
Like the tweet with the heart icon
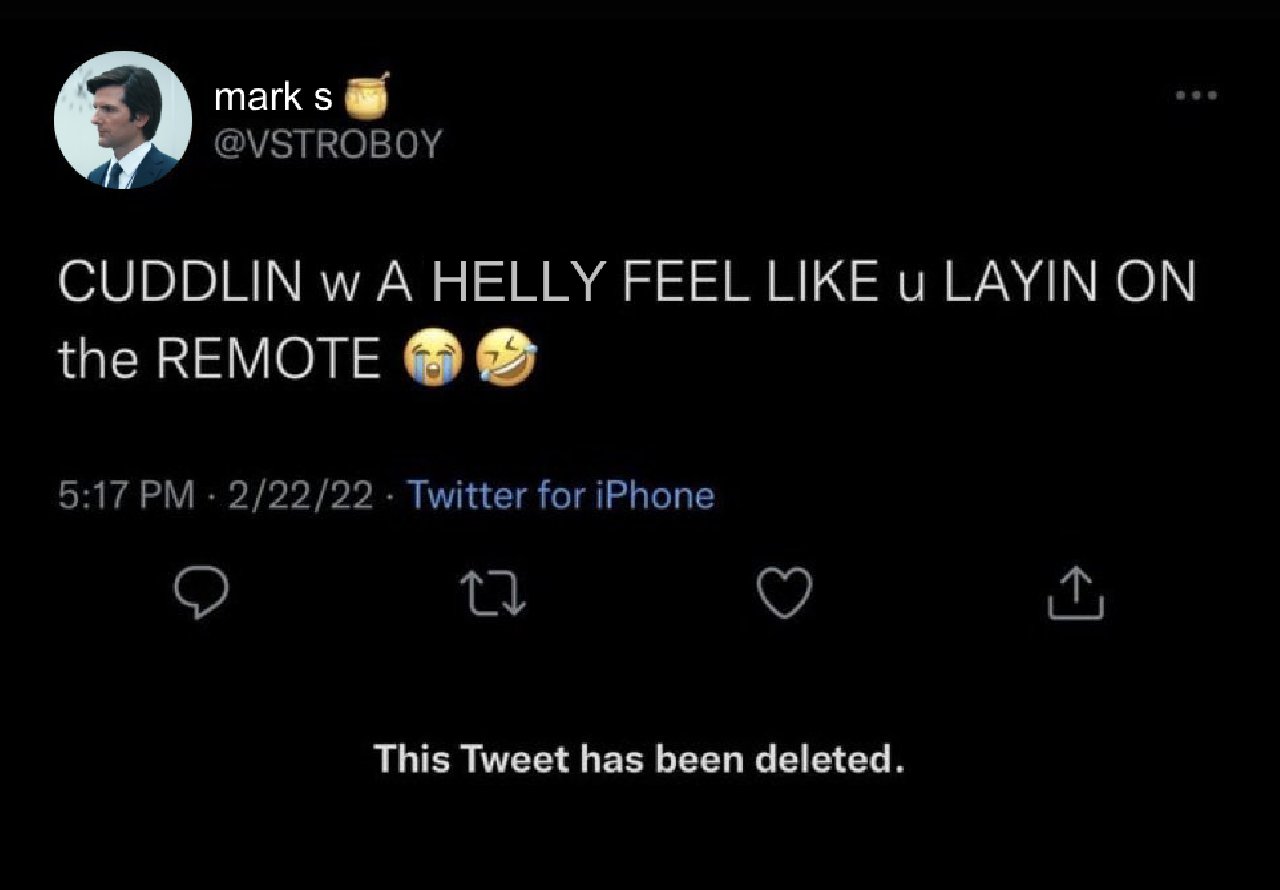(x=782, y=594)
